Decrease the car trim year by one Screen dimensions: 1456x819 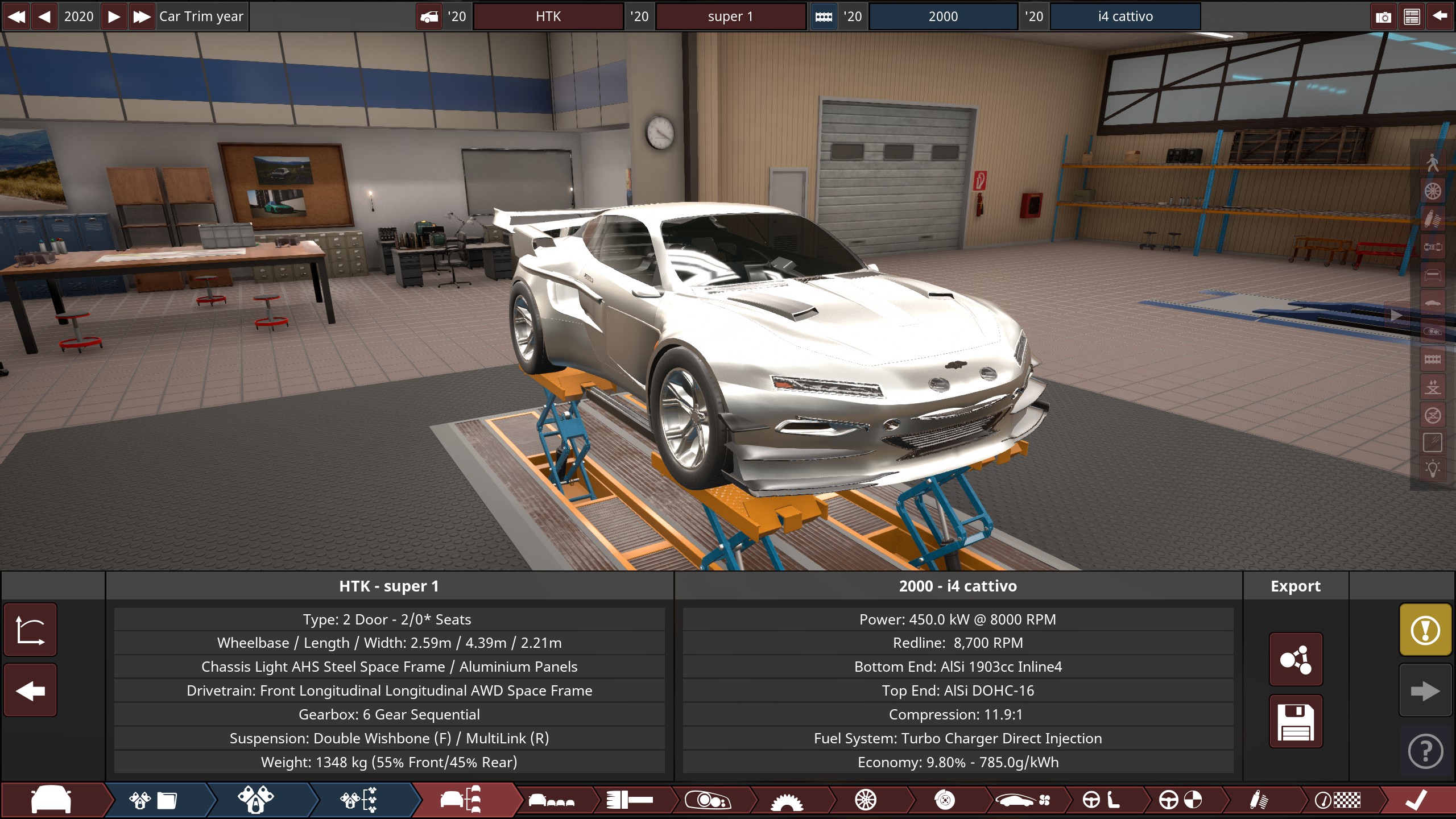point(44,16)
